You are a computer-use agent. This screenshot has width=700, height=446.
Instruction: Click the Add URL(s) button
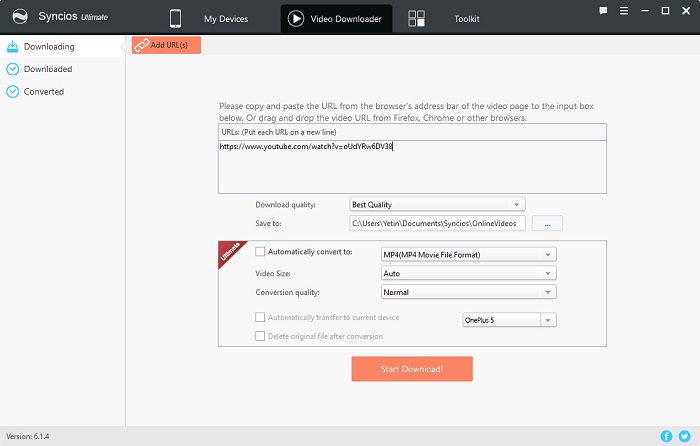pyautogui.click(x=166, y=45)
